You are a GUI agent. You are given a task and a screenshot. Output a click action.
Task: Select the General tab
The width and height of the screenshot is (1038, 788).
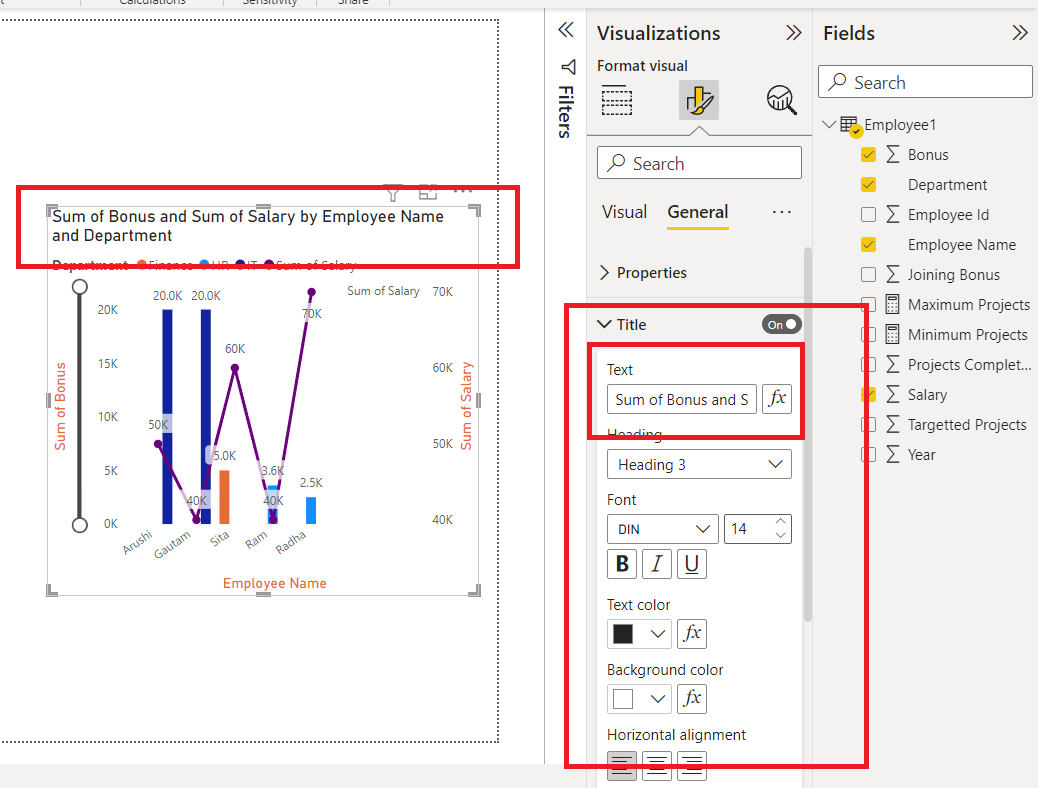click(698, 212)
